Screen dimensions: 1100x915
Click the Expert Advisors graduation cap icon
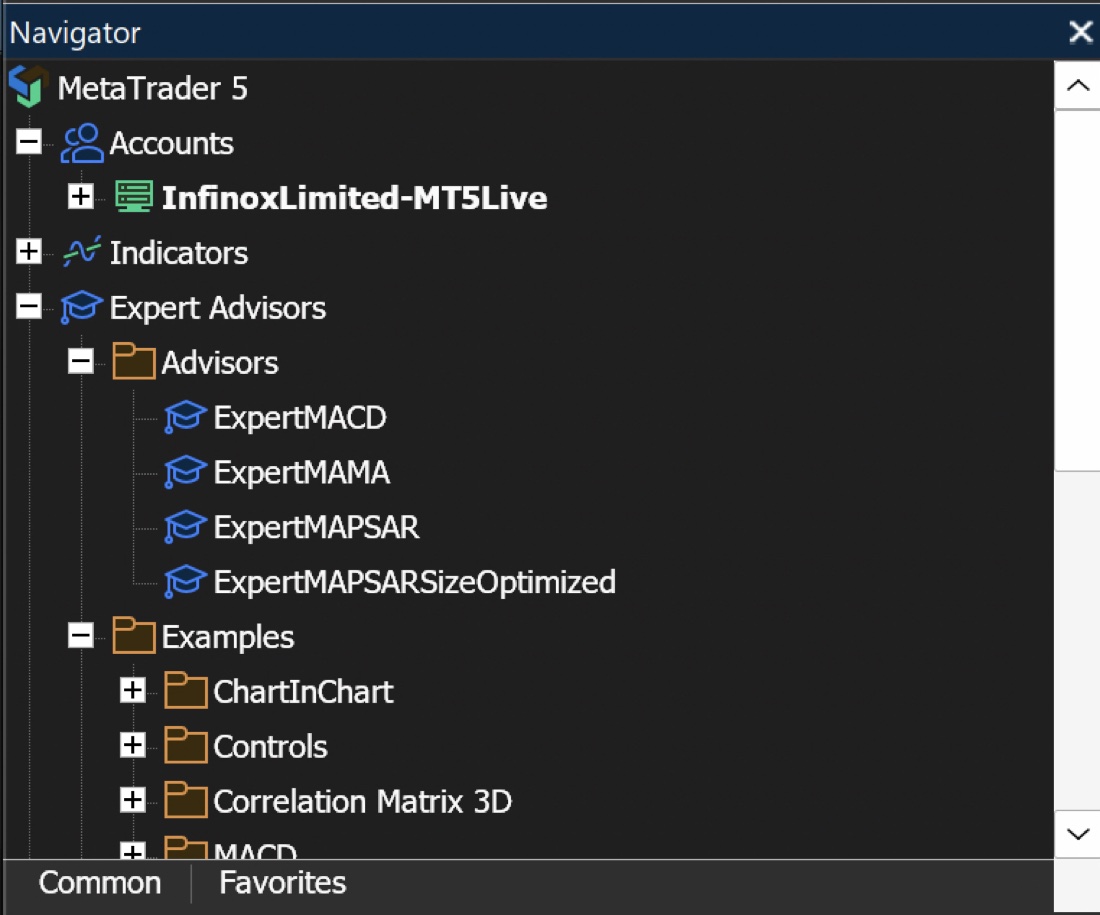point(82,307)
